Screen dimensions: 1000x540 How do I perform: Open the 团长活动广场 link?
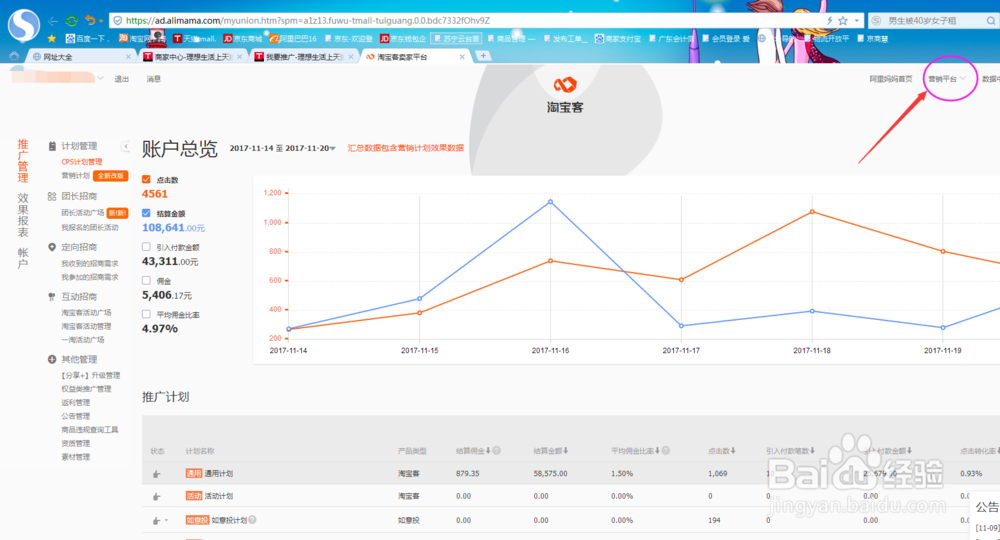(83, 213)
